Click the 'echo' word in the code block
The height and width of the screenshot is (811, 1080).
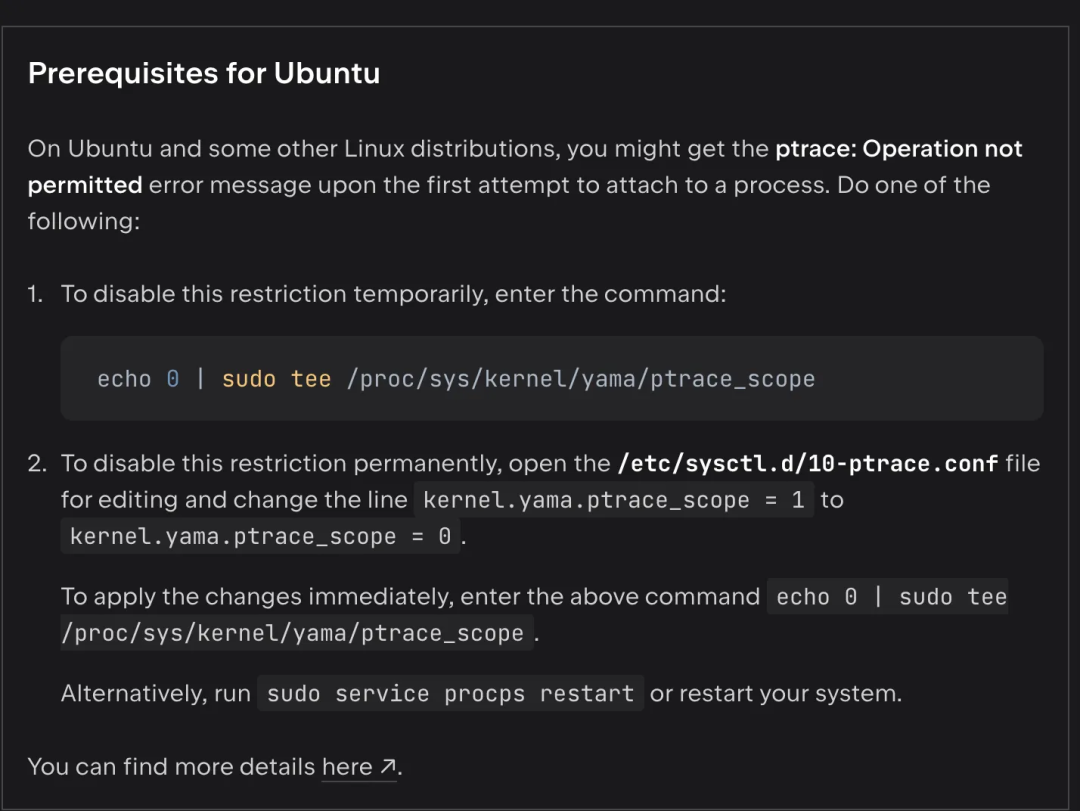tap(124, 379)
